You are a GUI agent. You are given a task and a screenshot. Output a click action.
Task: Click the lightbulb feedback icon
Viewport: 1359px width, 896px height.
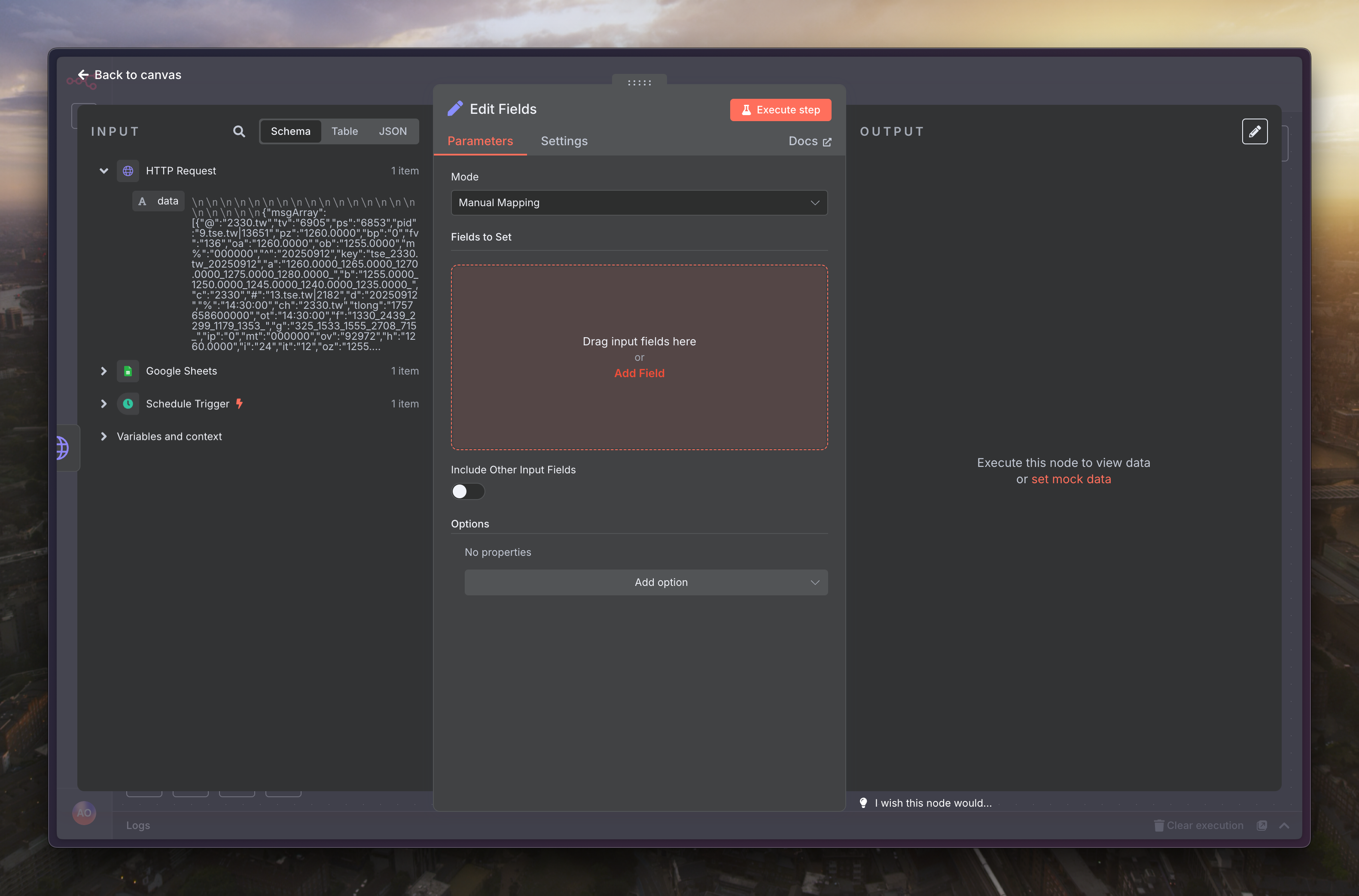(x=863, y=803)
